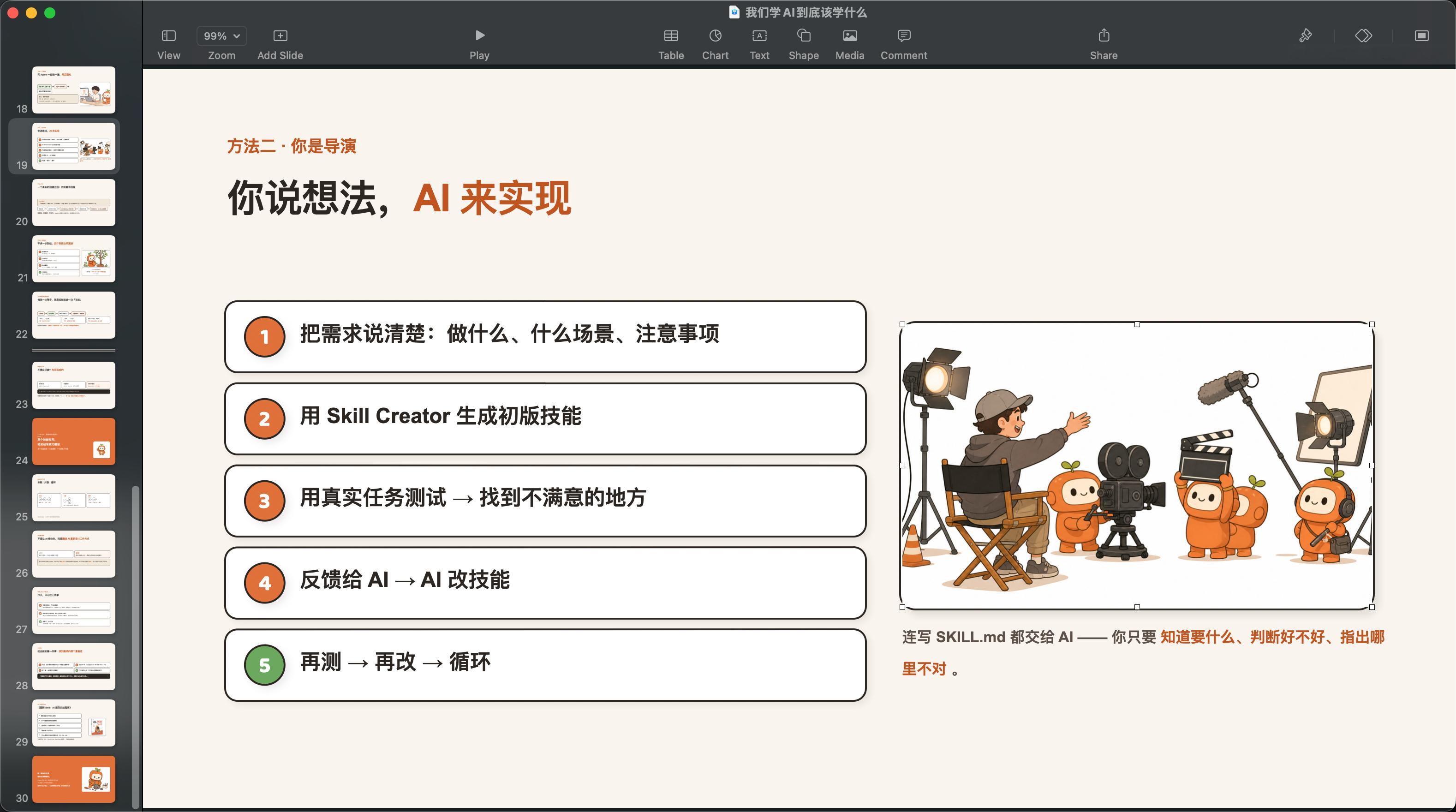The width and height of the screenshot is (1456, 812).
Task: Open the Animate inspector
Action: click(1363, 36)
